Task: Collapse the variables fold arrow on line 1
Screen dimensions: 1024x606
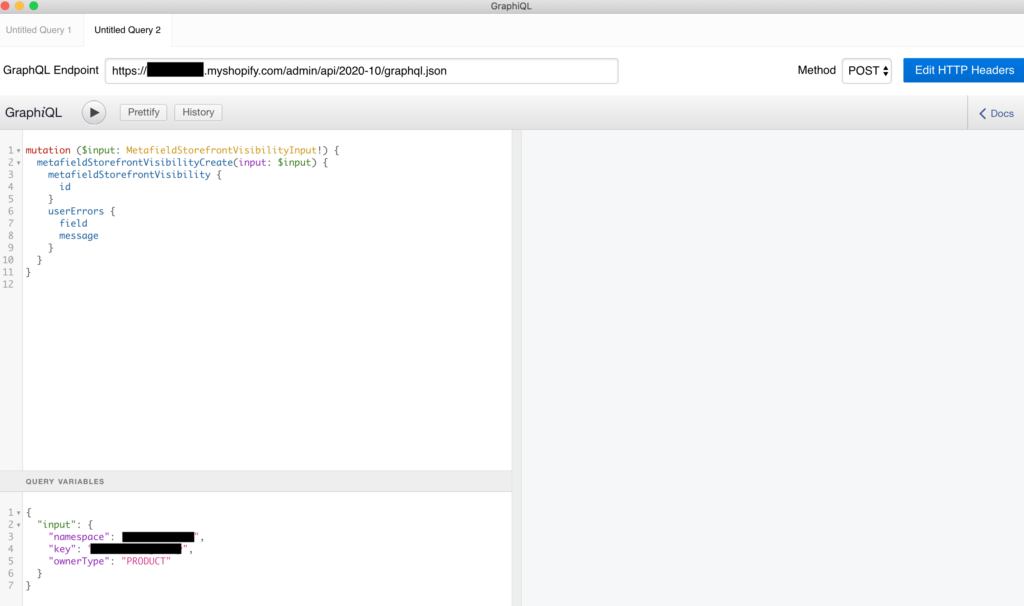Action: click(x=18, y=513)
